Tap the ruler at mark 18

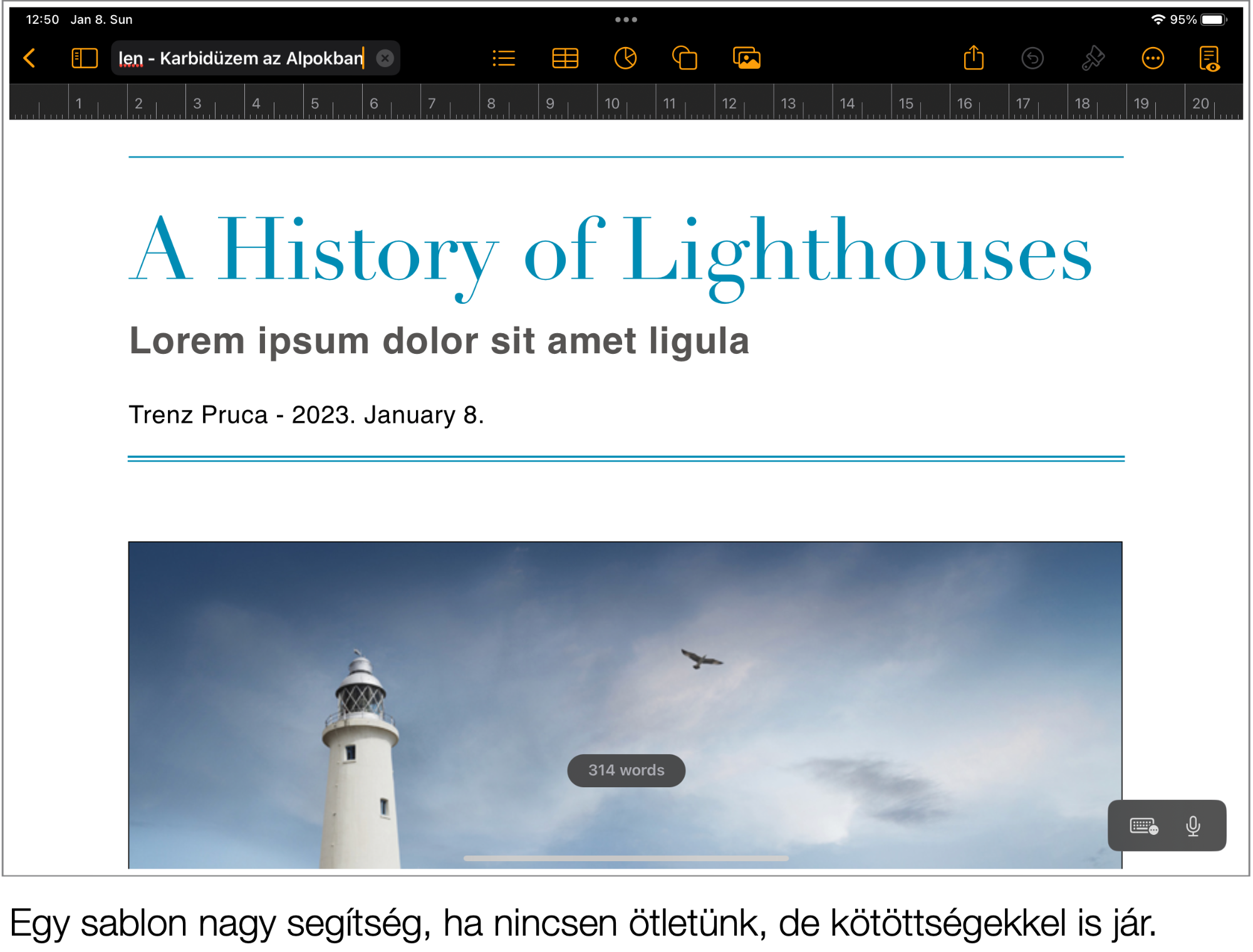click(x=1082, y=103)
